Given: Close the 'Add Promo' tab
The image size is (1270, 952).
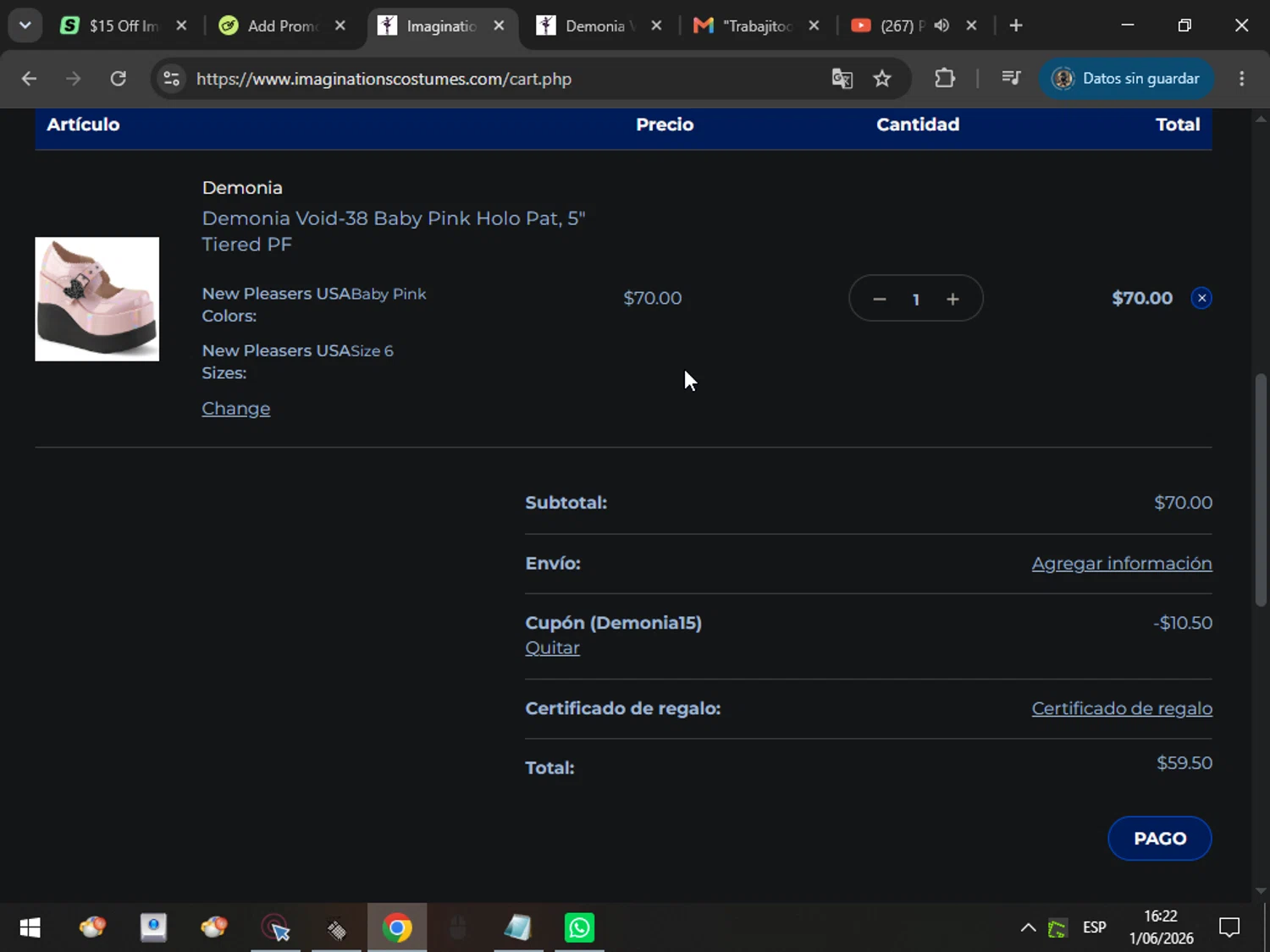Looking at the screenshot, I should pos(340,25).
